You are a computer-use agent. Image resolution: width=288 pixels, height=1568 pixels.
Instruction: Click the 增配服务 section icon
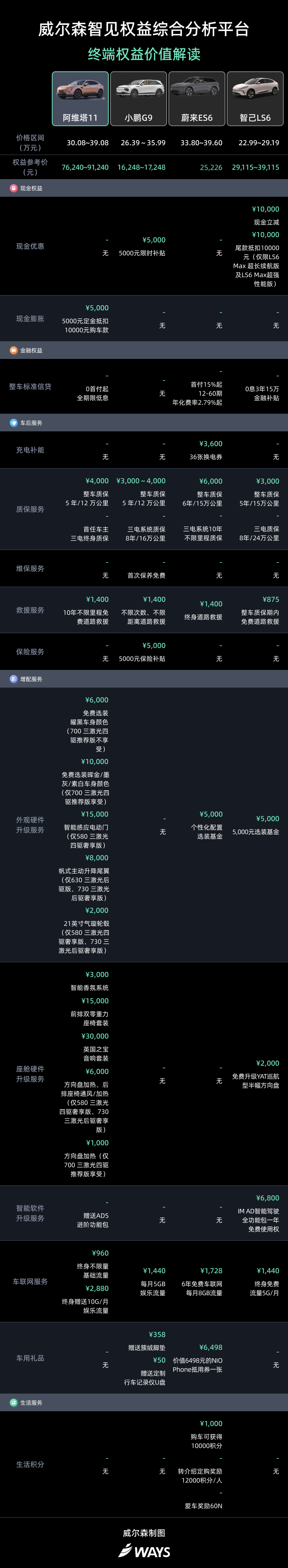(13, 679)
